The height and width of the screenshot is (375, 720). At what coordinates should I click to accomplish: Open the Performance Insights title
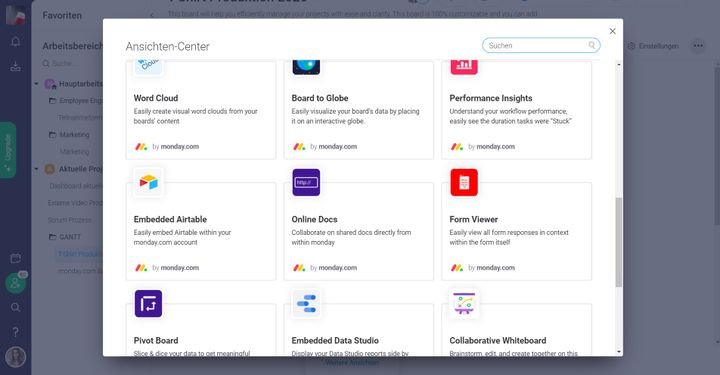[x=490, y=98]
